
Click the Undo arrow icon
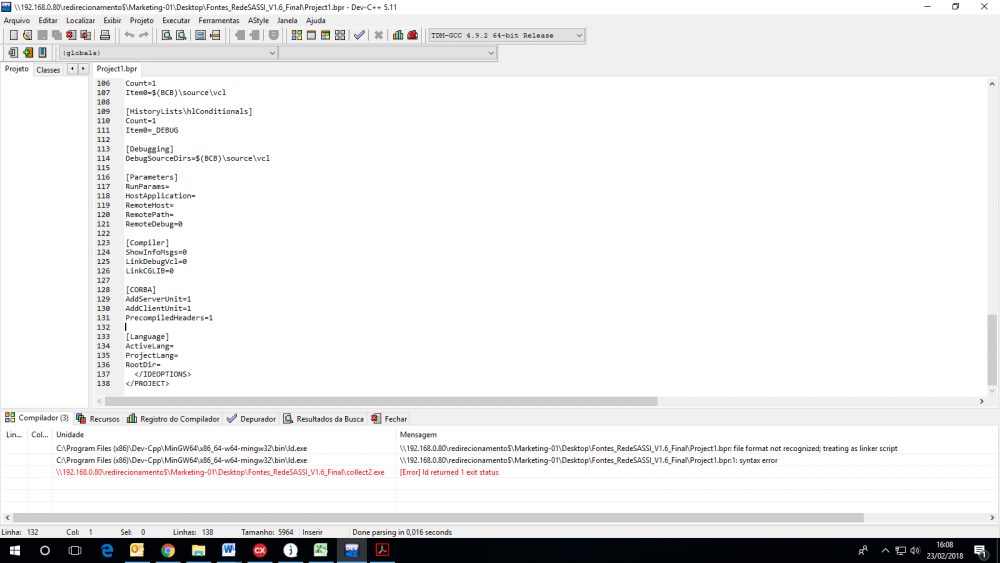coord(129,35)
